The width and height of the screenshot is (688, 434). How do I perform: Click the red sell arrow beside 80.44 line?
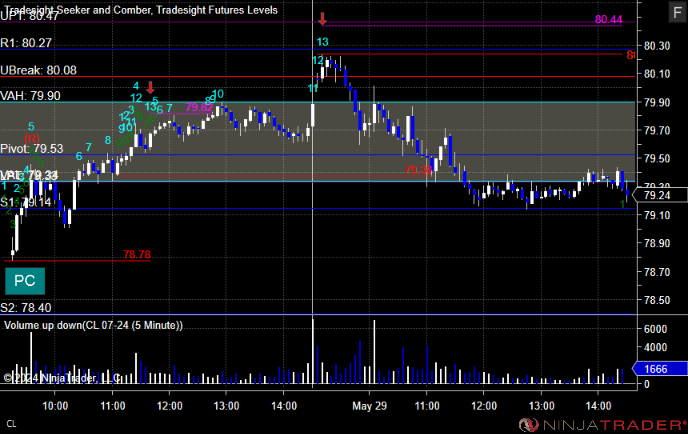pos(322,19)
